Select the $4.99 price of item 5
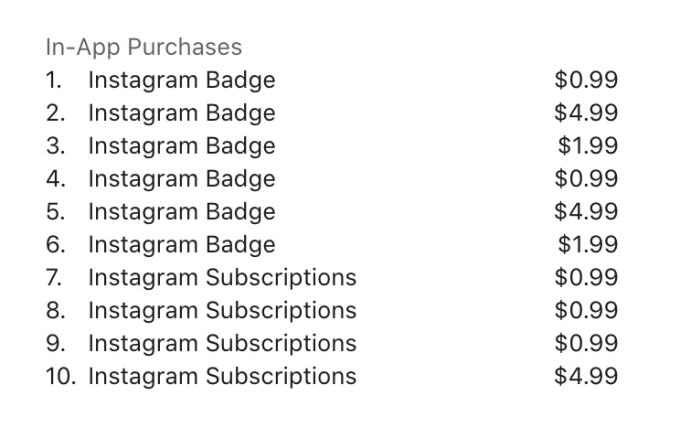The width and height of the screenshot is (680, 428). pyautogui.click(x=586, y=212)
